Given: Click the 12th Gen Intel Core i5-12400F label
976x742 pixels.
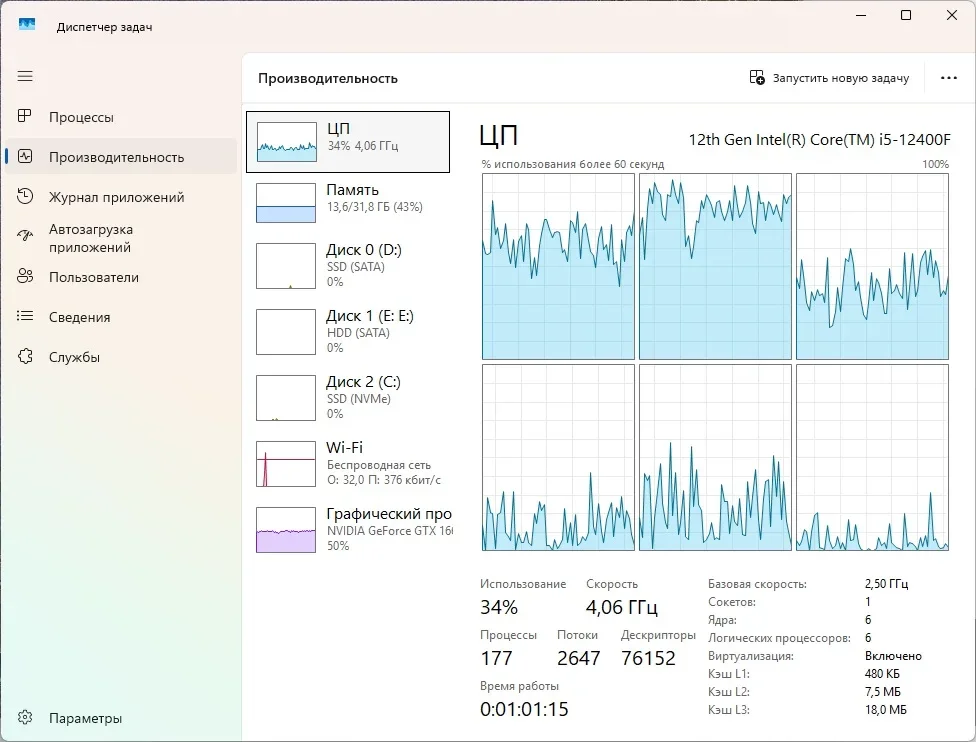Looking at the screenshot, I should (820, 139).
